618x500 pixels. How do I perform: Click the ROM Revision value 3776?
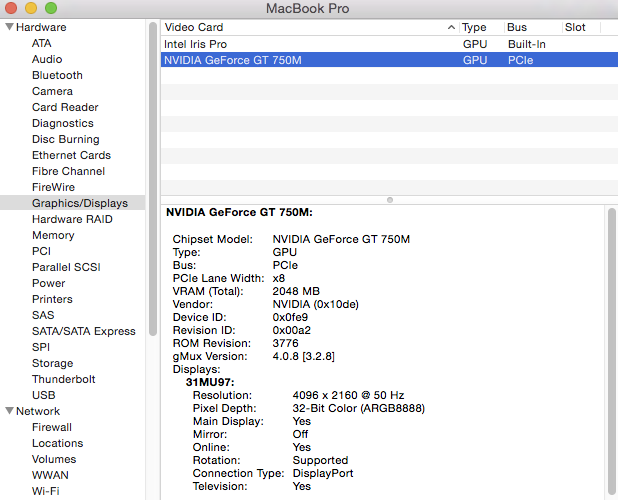(285, 343)
